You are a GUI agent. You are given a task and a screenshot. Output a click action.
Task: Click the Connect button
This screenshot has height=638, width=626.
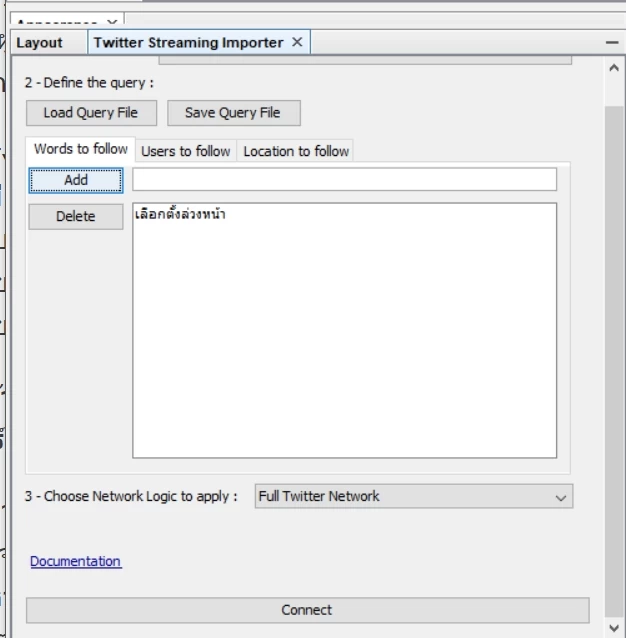[308, 610]
